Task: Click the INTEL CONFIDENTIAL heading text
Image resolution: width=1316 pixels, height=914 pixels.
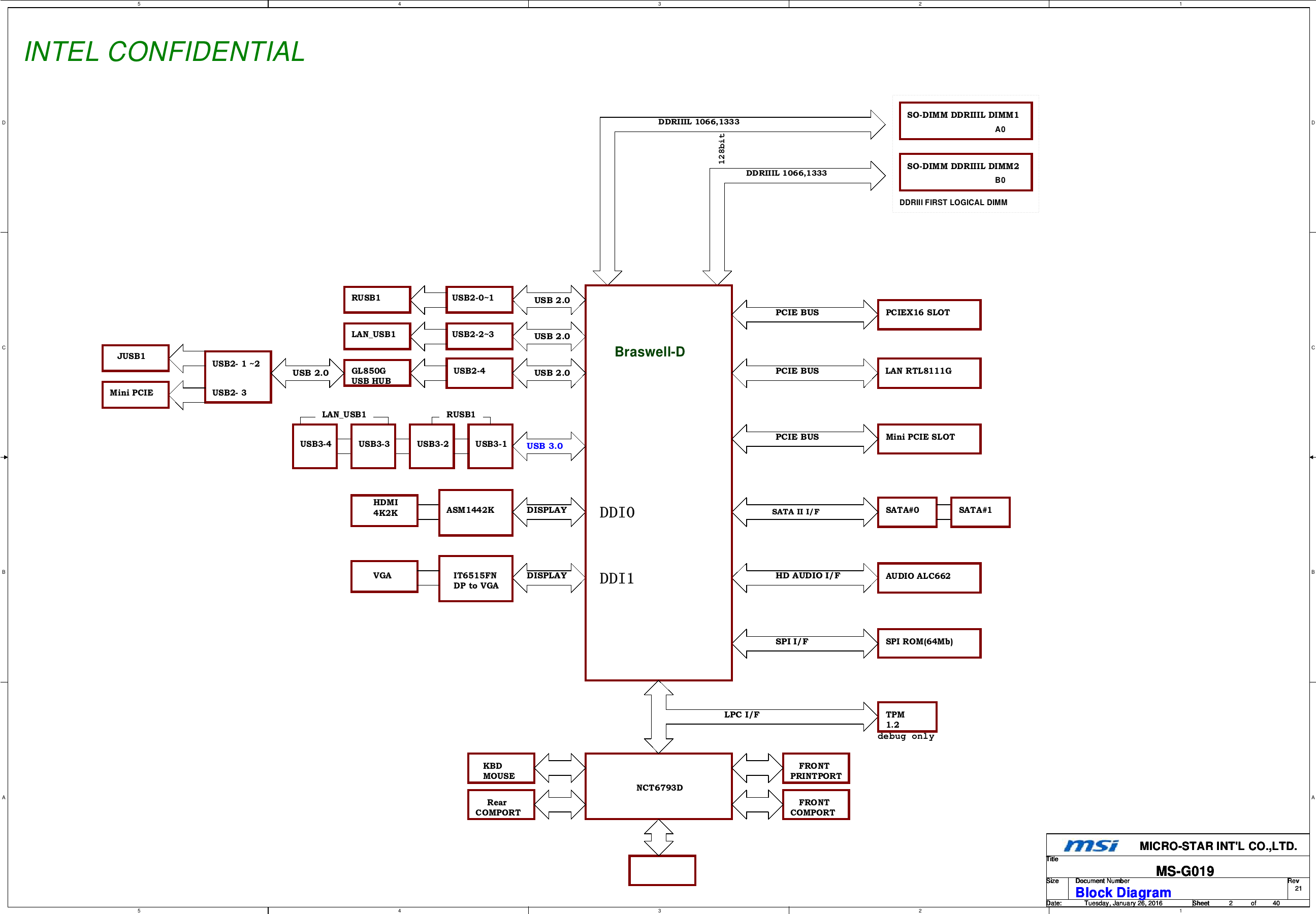Action: (x=165, y=52)
